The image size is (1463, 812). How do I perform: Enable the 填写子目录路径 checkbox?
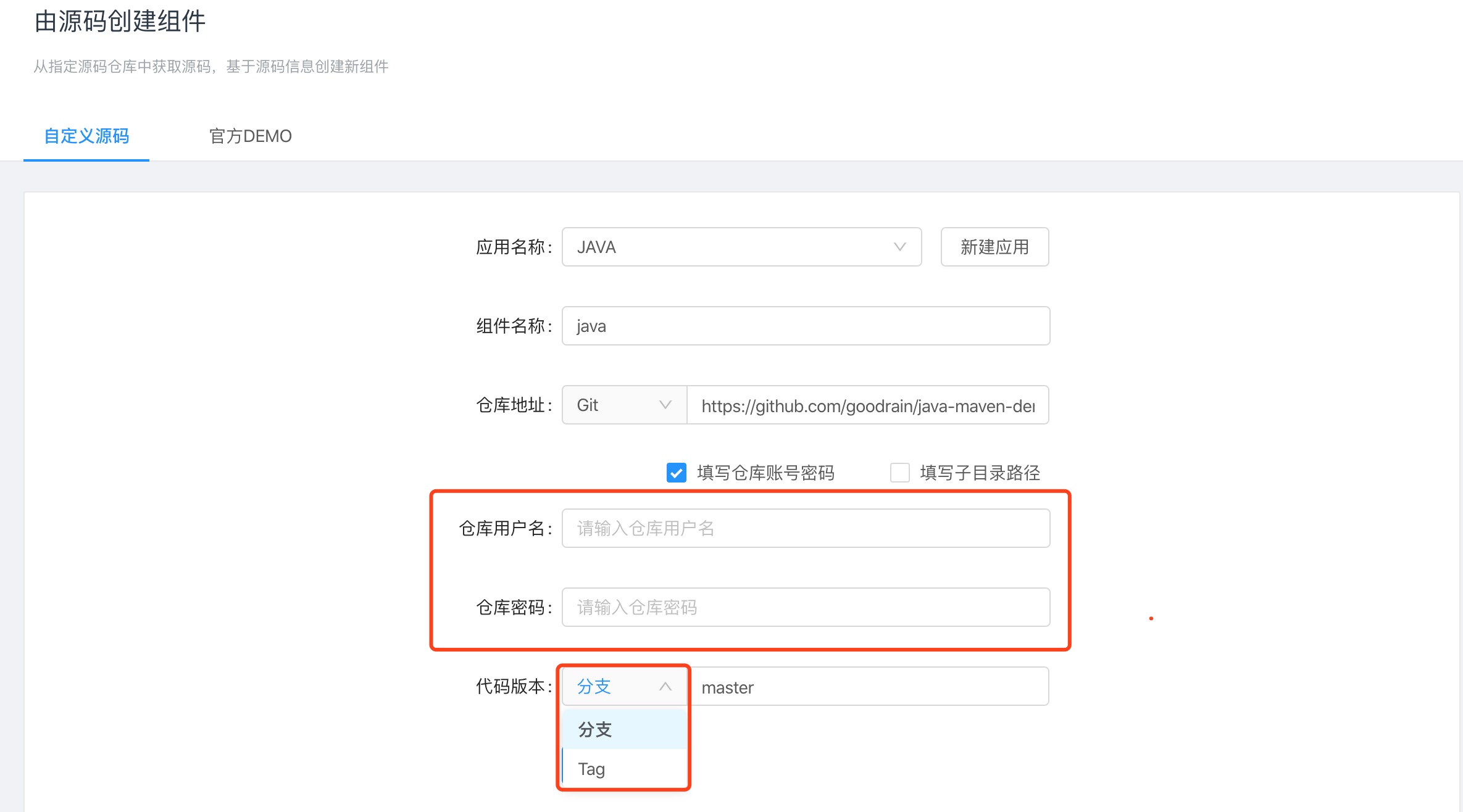900,473
